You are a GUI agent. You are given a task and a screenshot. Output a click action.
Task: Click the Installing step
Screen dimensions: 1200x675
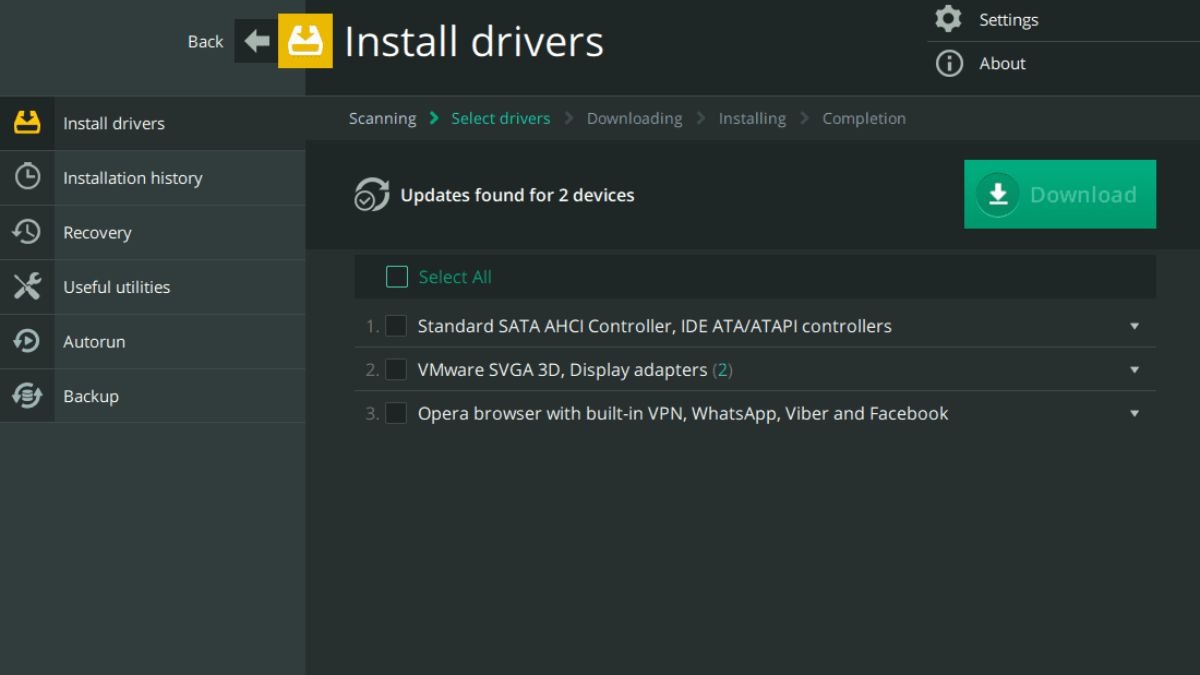coord(752,118)
